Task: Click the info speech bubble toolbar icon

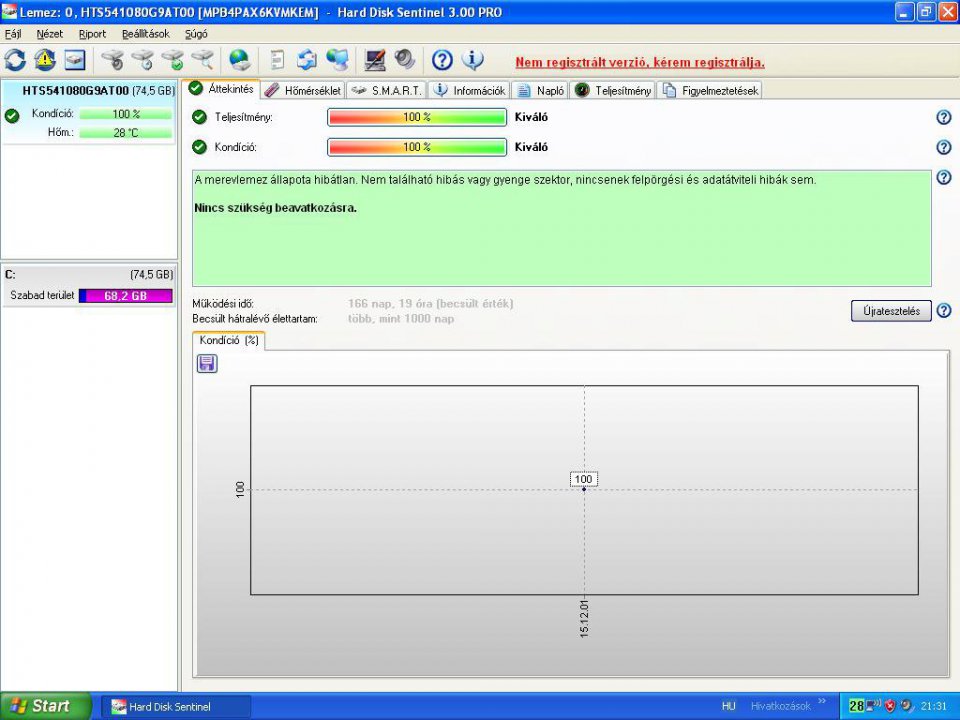Action: tap(472, 60)
